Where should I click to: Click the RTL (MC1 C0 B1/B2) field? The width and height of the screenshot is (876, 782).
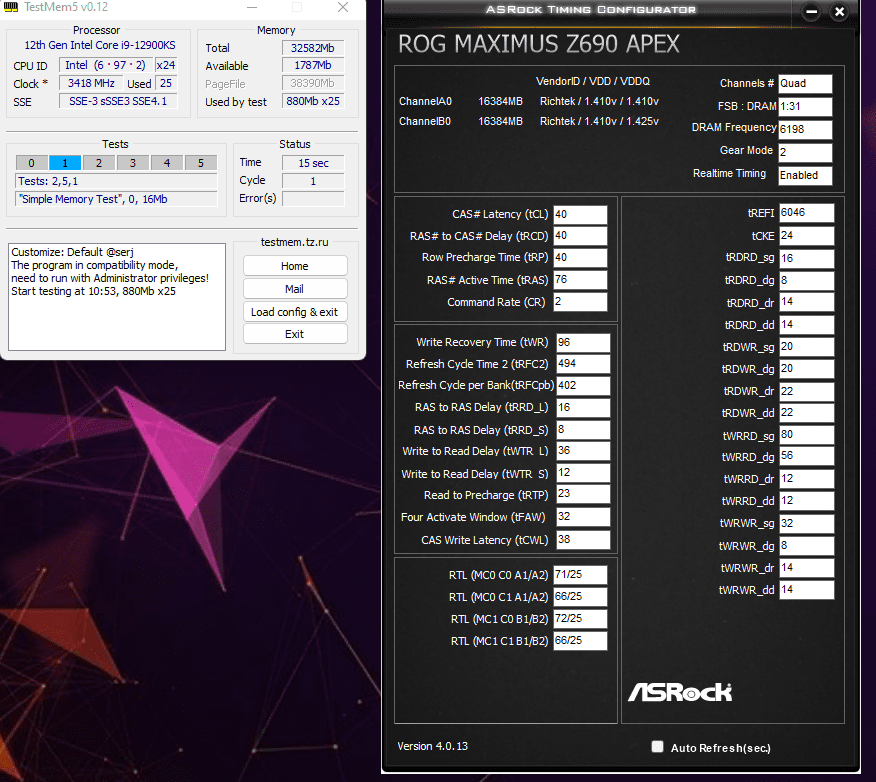pyautogui.click(x=580, y=619)
